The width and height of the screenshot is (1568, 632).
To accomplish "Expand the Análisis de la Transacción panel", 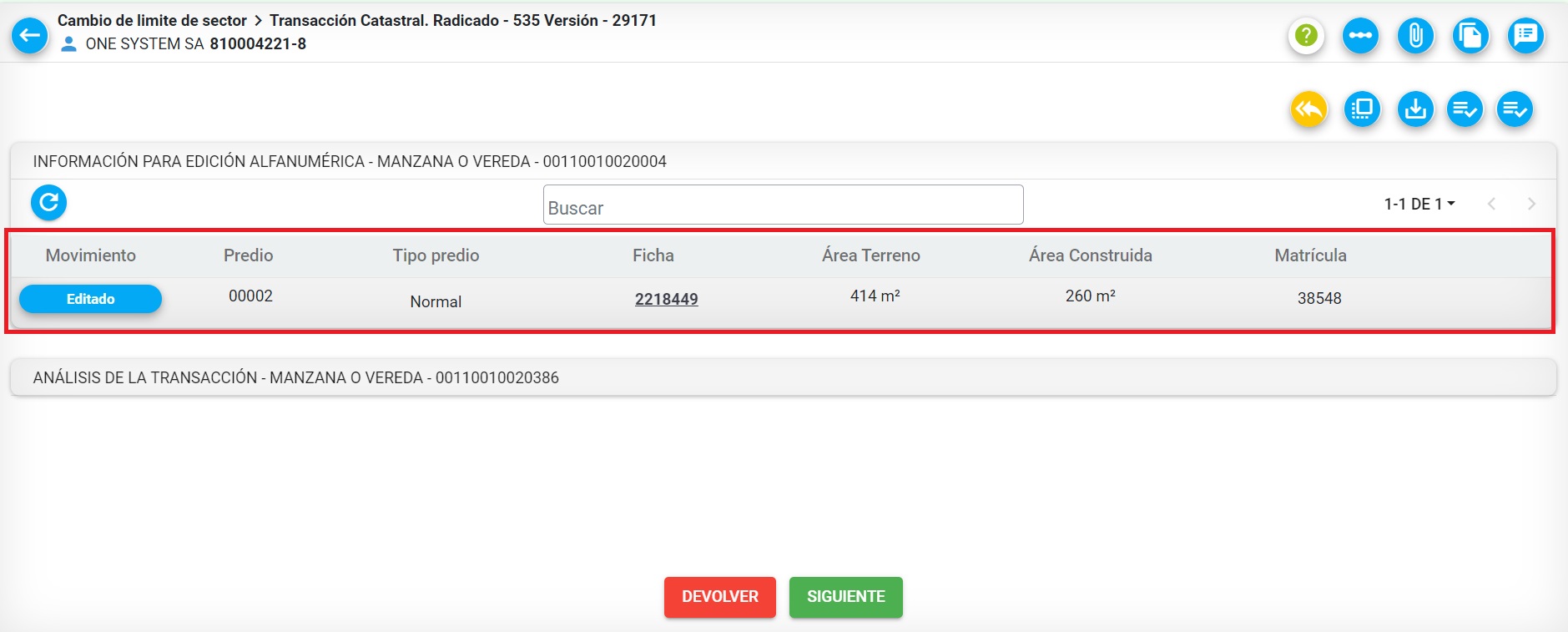I will tap(783, 377).
